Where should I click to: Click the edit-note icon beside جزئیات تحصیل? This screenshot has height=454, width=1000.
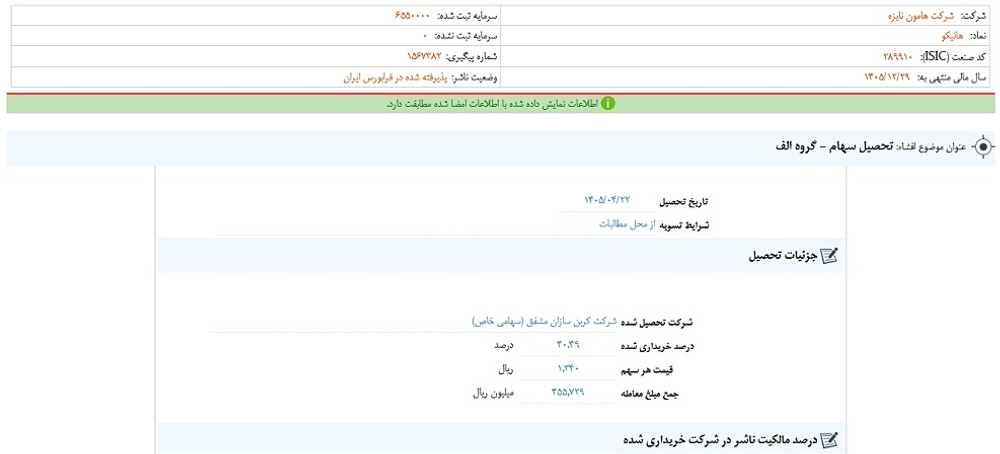point(829,256)
